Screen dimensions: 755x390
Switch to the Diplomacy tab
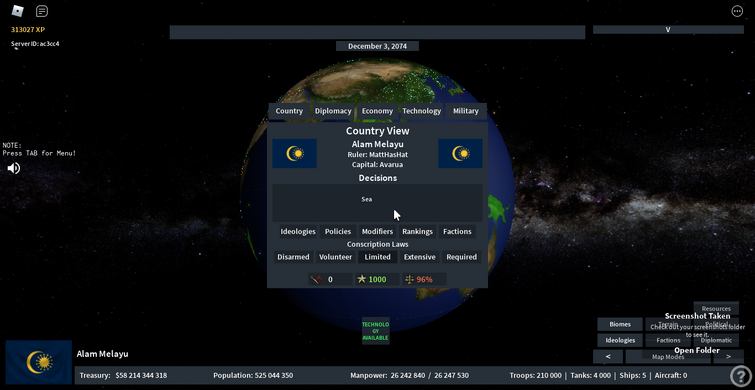click(x=333, y=111)
